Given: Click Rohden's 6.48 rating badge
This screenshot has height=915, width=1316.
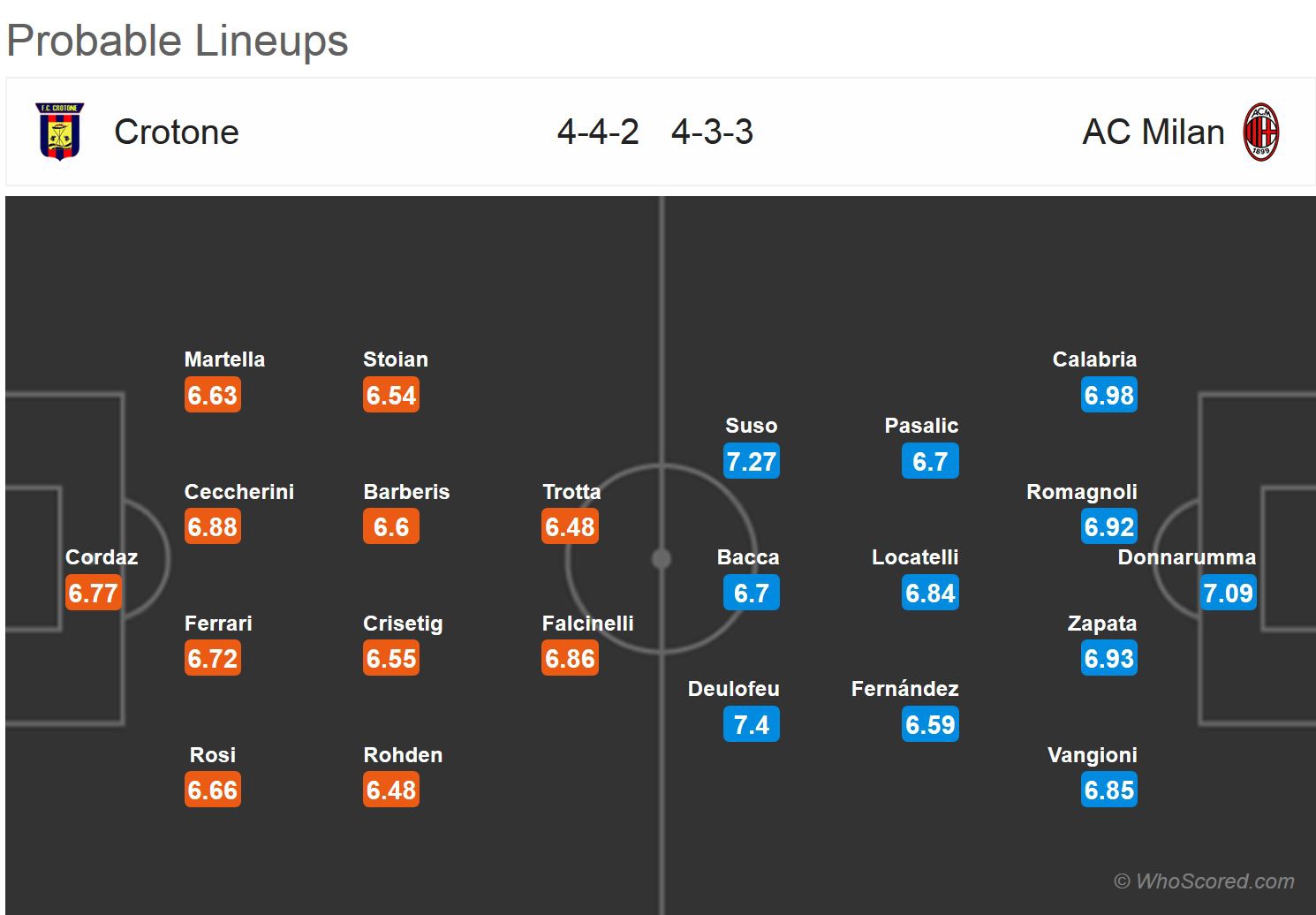Looking at the screenshot, I should tap(391, 790).
